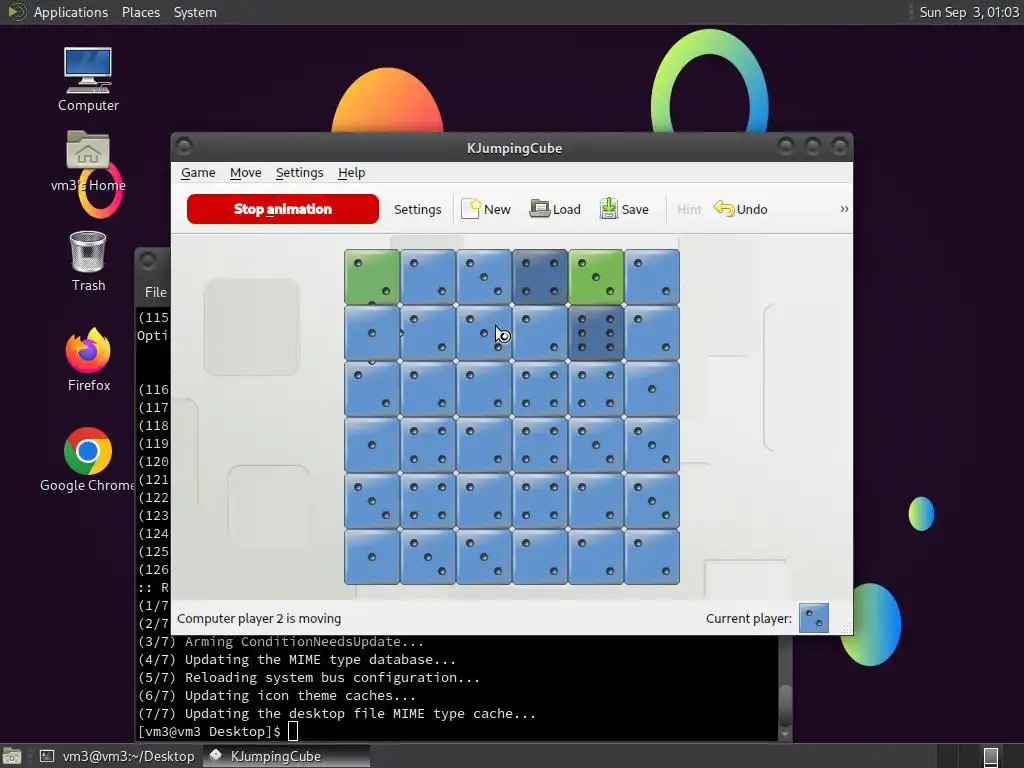
Task: Click the 'Reloading system bus configuration' line
Action: [309, 677]
